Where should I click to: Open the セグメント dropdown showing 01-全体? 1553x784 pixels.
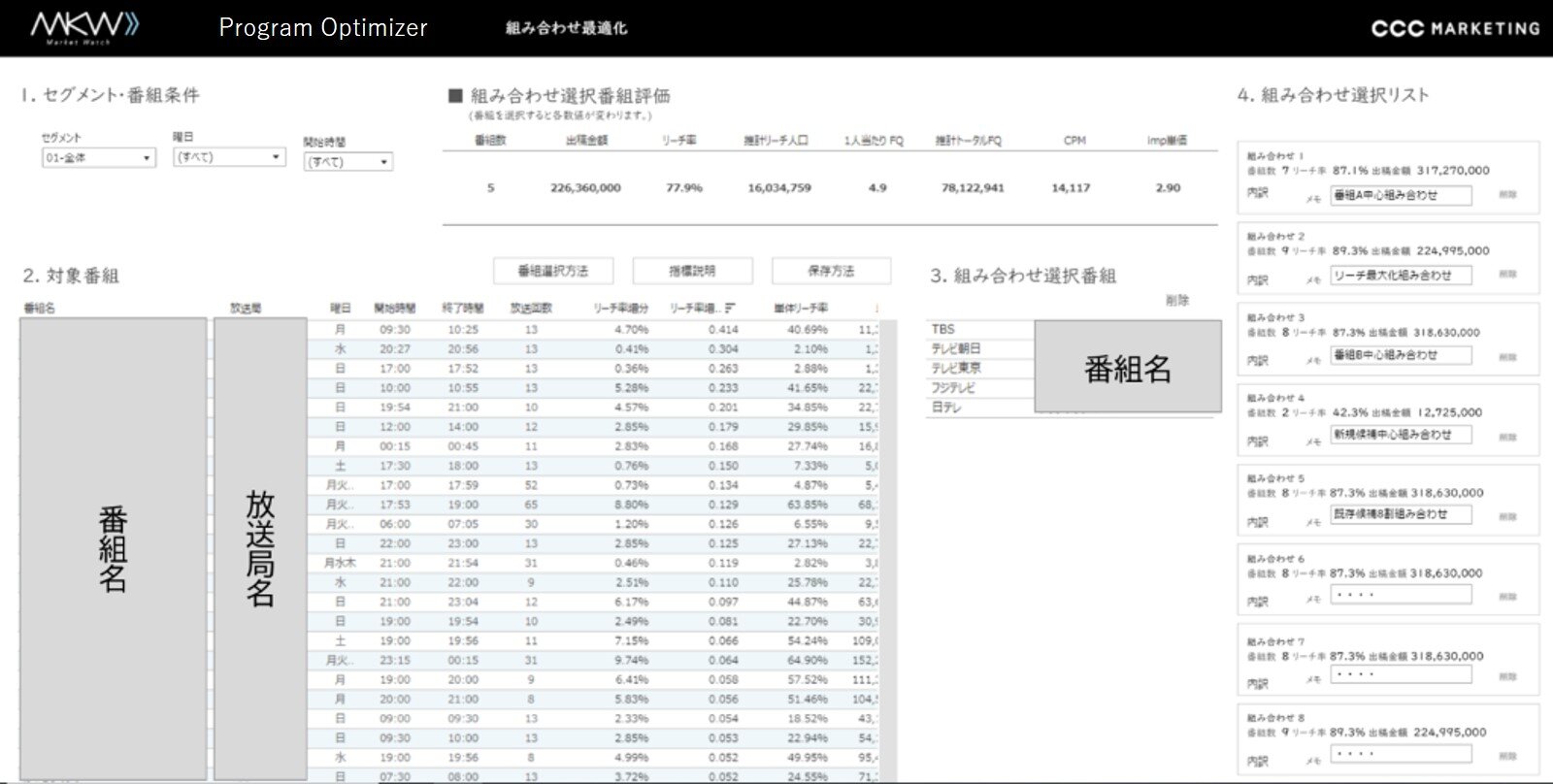point(98,158)
